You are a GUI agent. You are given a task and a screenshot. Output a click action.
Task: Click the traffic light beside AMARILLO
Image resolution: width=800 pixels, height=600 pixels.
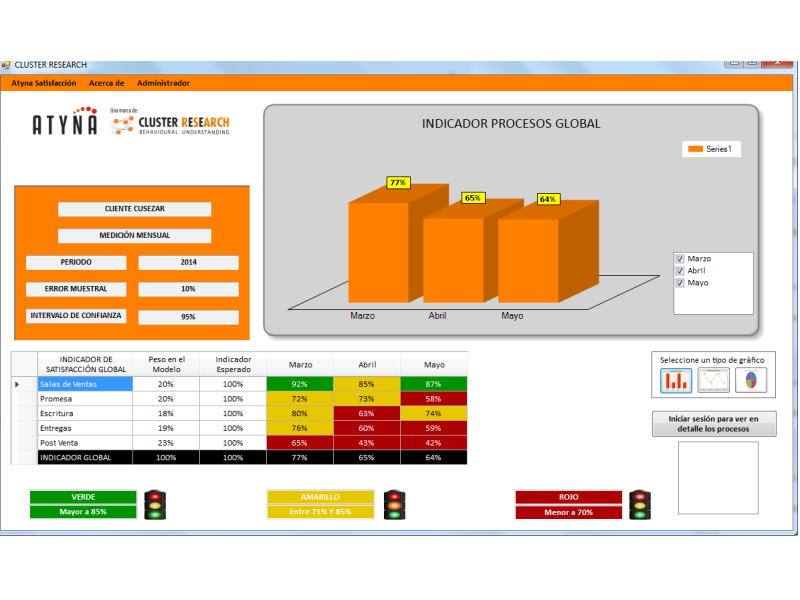click(x=394, y=504)
